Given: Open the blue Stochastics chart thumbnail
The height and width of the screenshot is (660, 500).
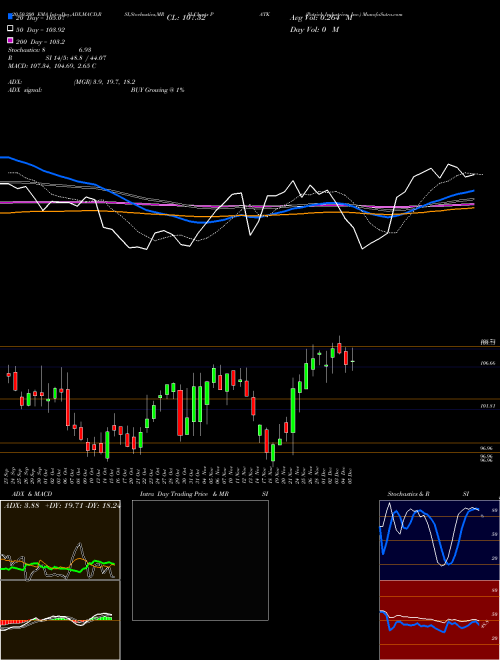Looking at the screenshot, I should (439, 540).
